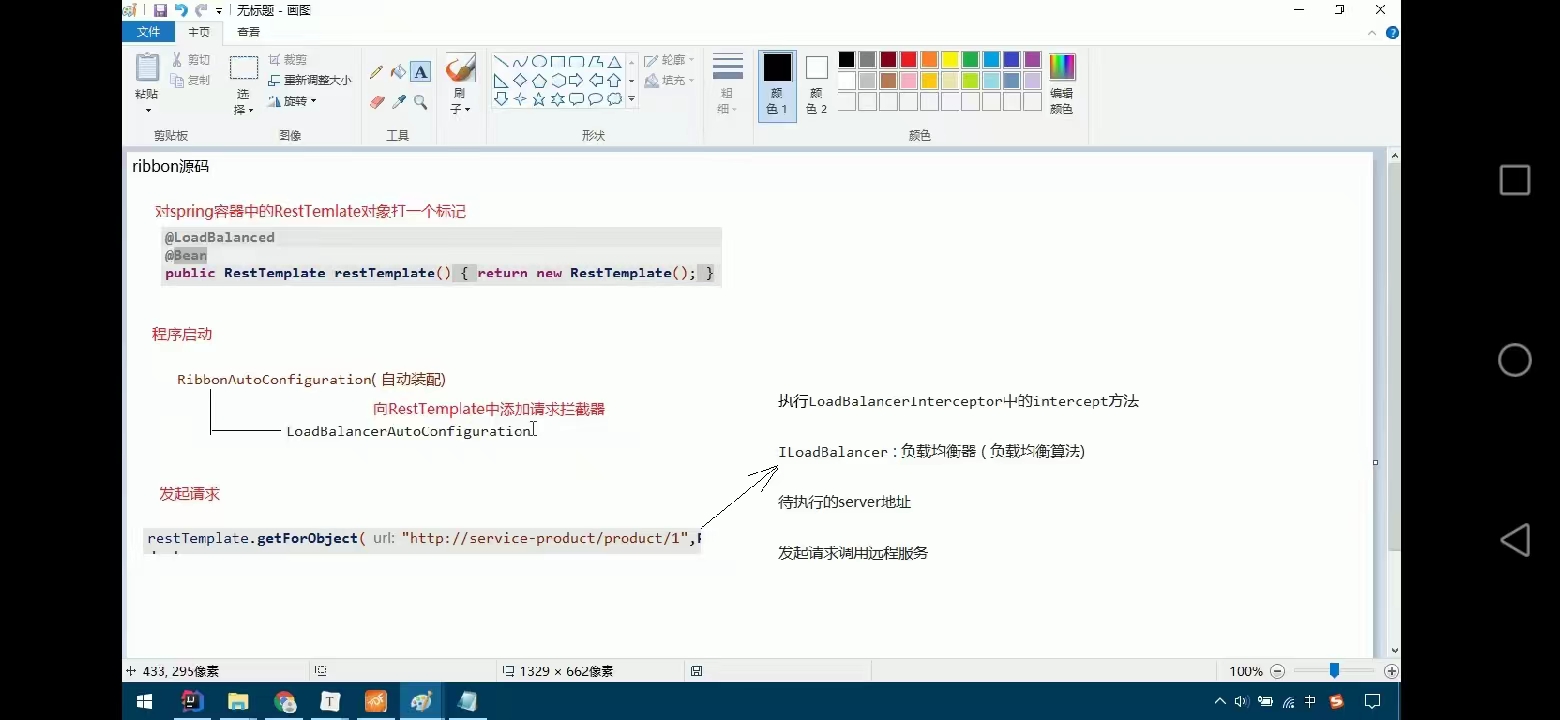Viewport: 1560px width, 720px height.
Task: Choose the purple color swatch
Action: tap(1033, 60)
